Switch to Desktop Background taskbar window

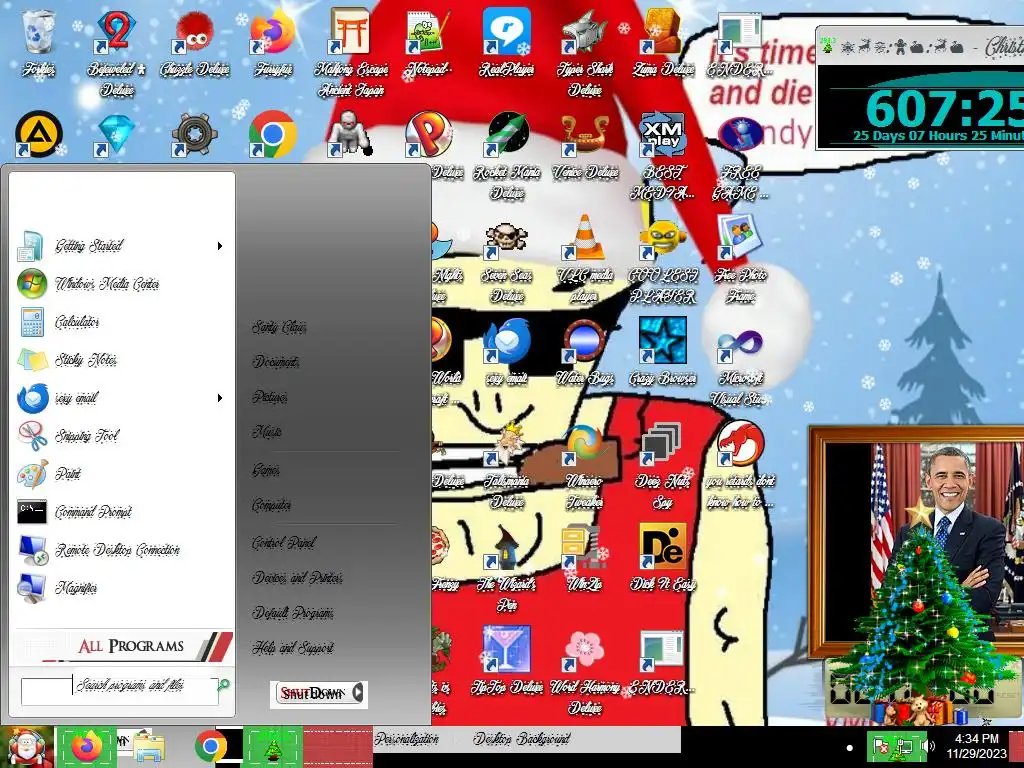click(520, 739)
